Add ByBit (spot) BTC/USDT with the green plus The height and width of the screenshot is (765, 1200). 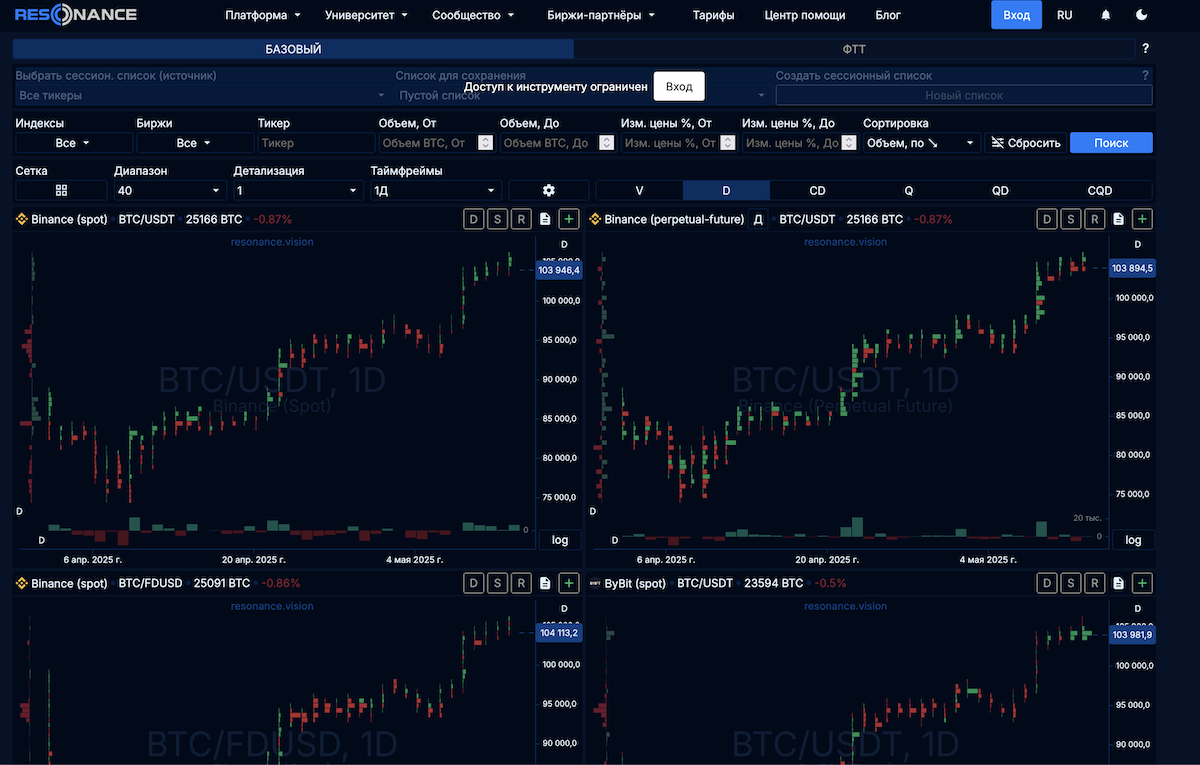pyautogui.click(x=1143, y=583)
